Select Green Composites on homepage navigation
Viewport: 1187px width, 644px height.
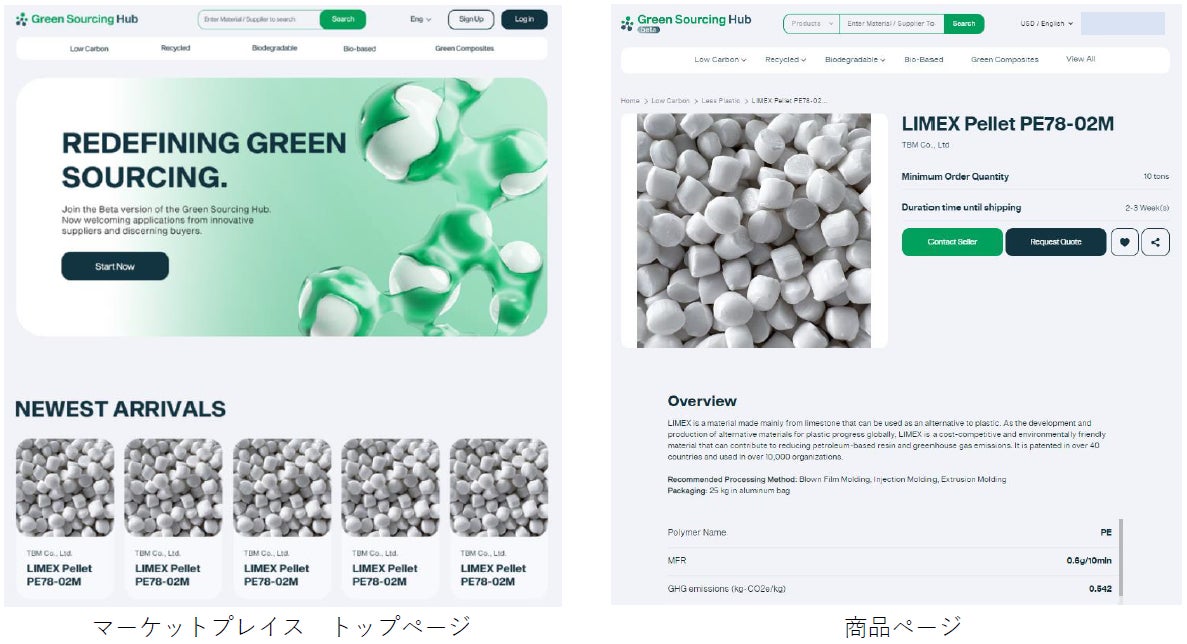click(464, 48)
